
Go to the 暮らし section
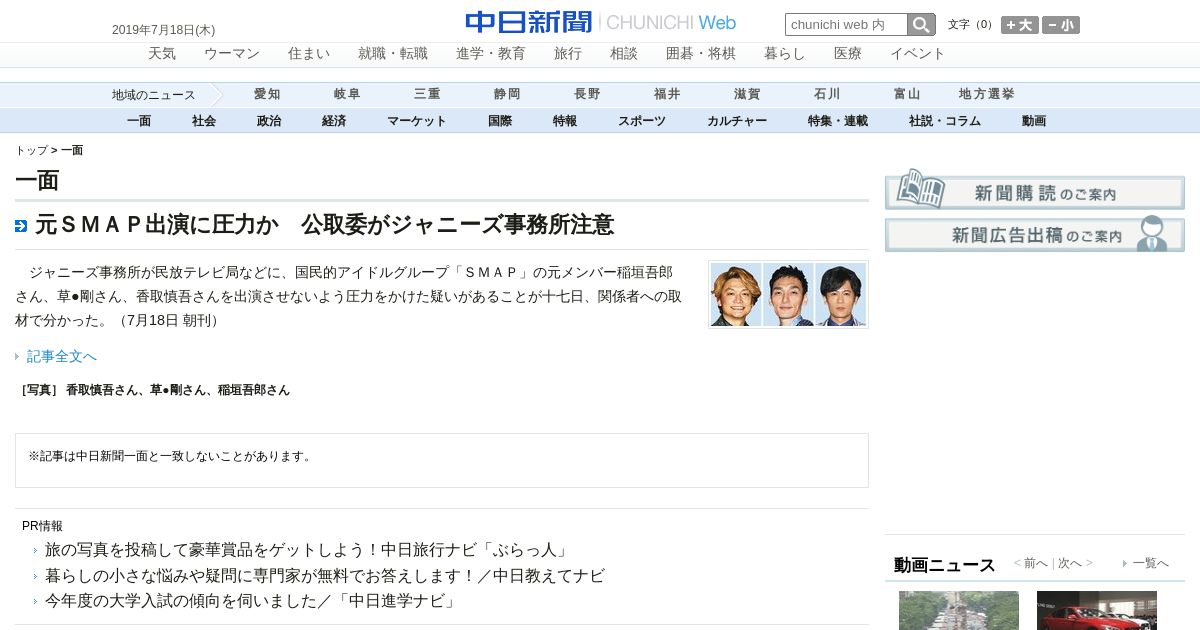click(x=785, y=54)
